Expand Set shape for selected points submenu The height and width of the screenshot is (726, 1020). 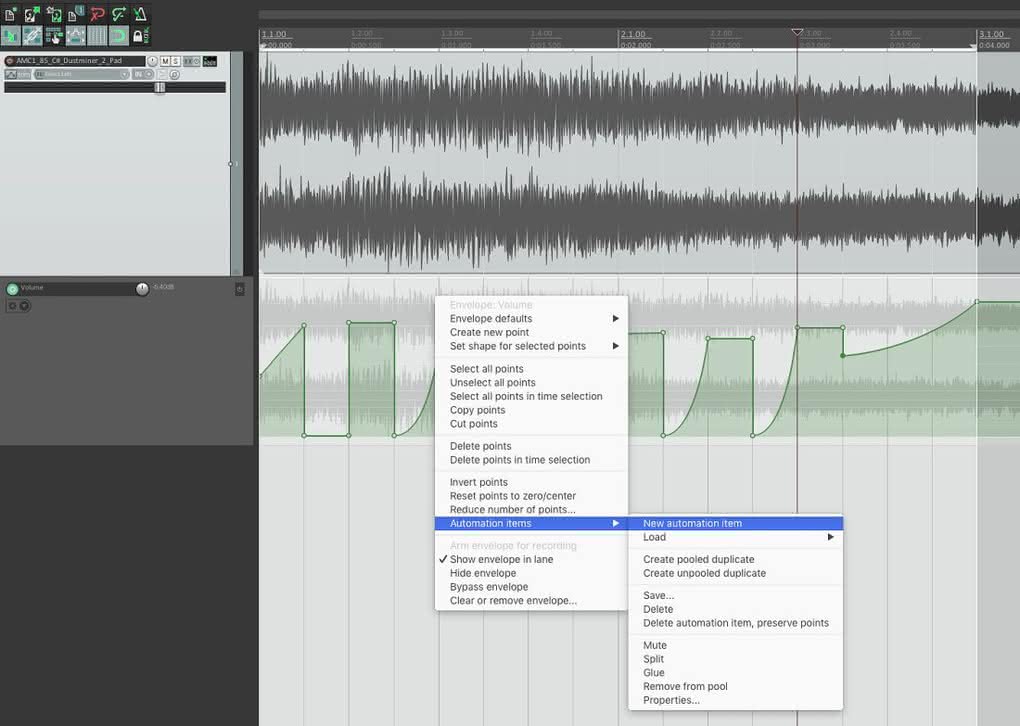point(531,346)
